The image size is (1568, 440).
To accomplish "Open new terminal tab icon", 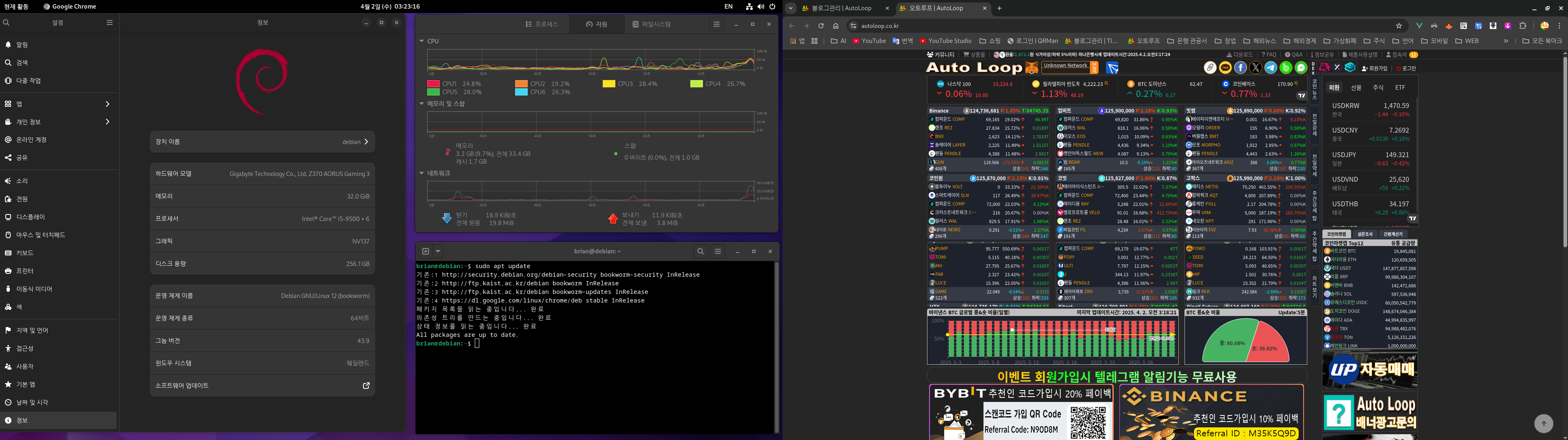I will pyautogui.click(x=426, y=251).
